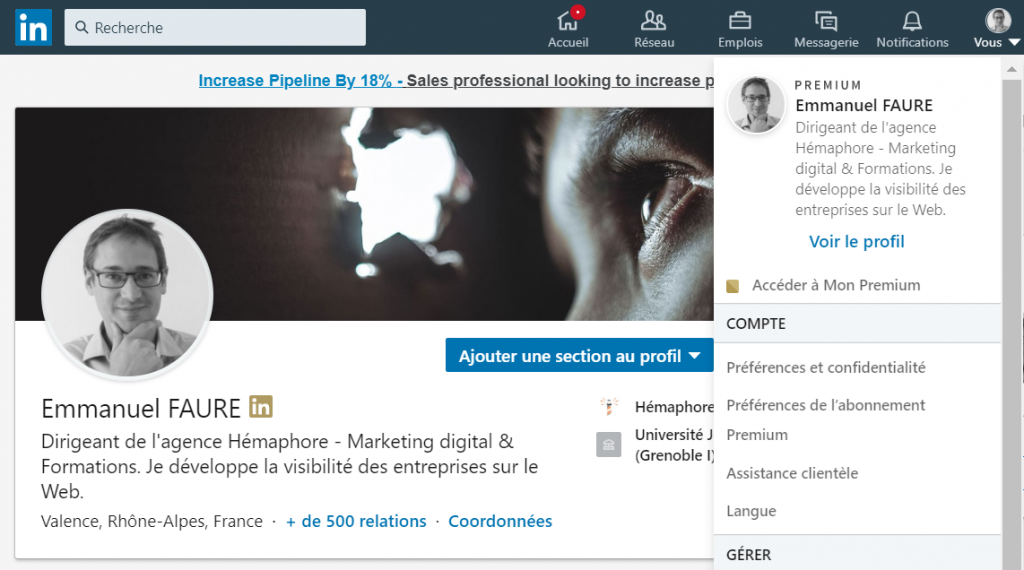Click the LinkedIn logo icon
The height and width of the screenshot is (570, 1024).
pyautogui.click(x=33, y=28)
